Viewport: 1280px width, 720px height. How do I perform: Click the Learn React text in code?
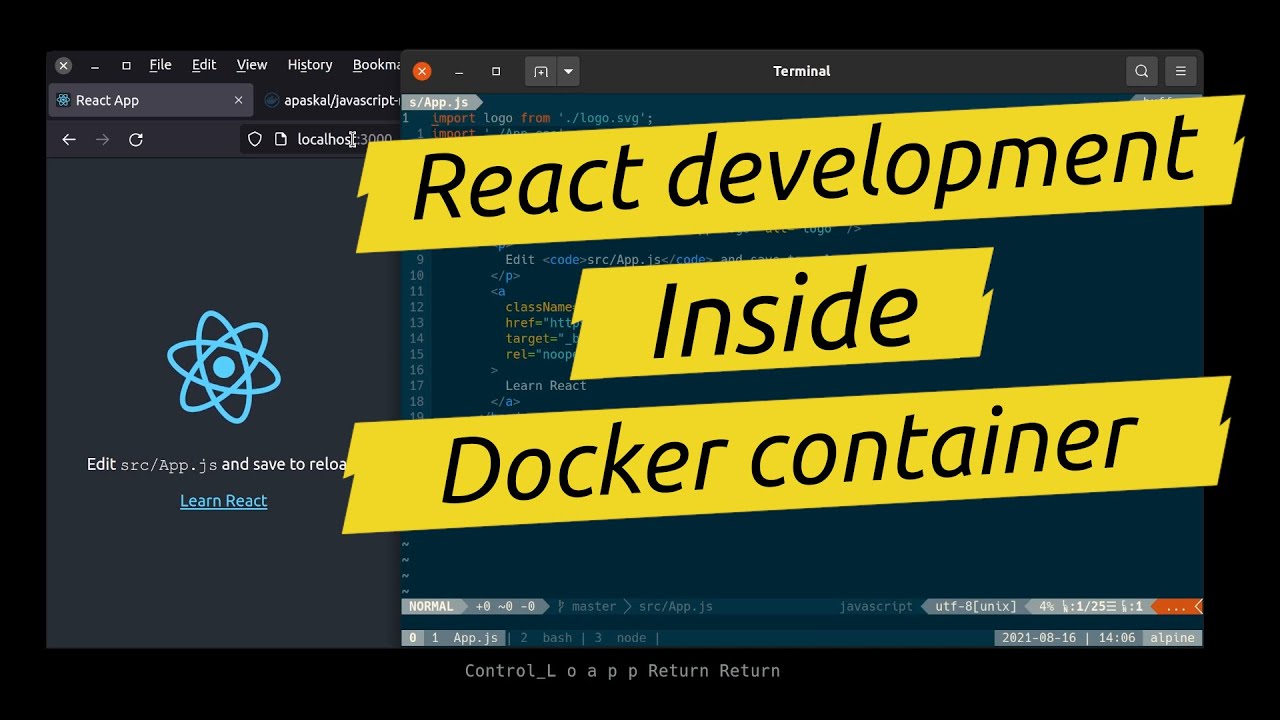click(x=546, y=386)
